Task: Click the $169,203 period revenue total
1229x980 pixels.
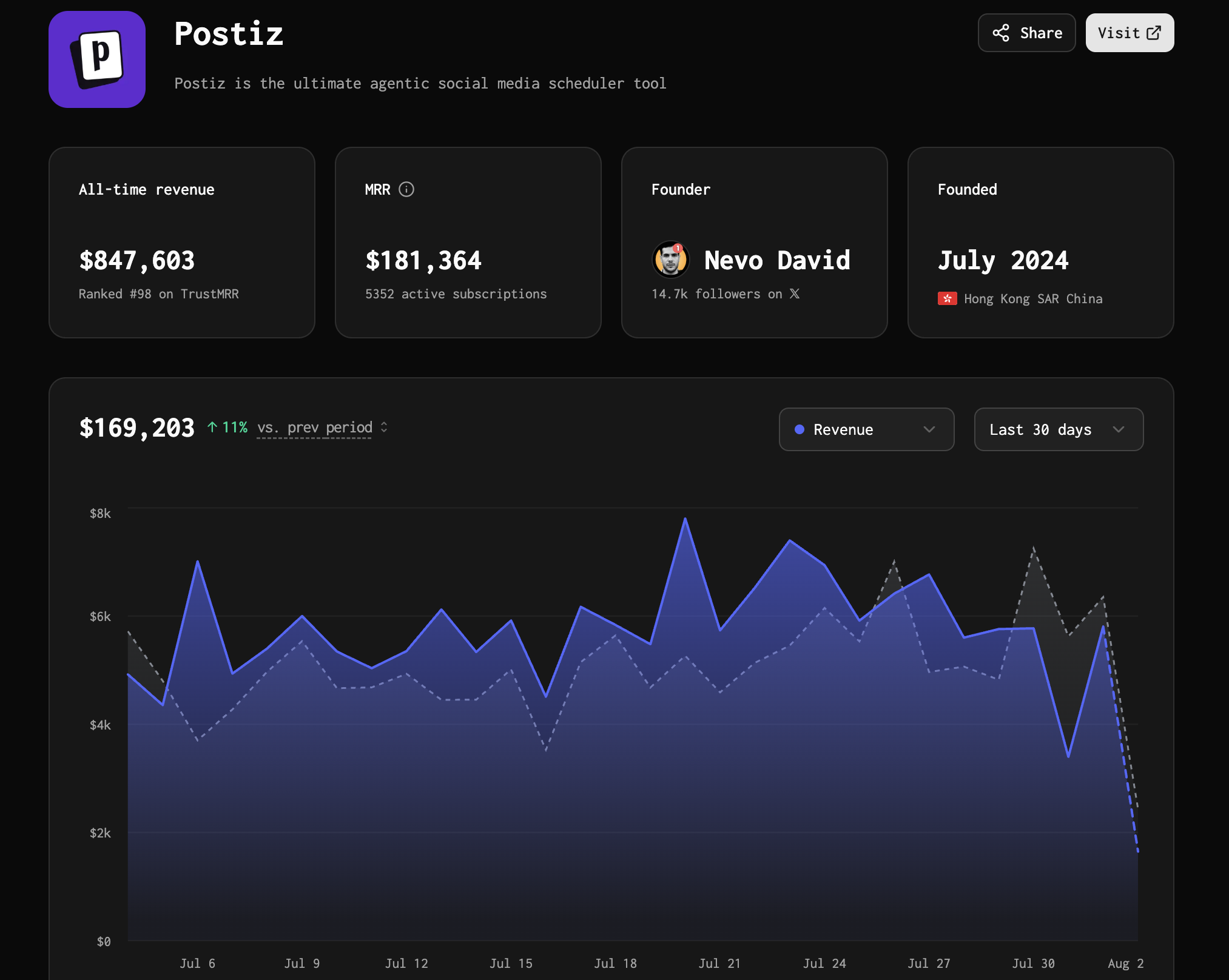Action: point(137,428)
